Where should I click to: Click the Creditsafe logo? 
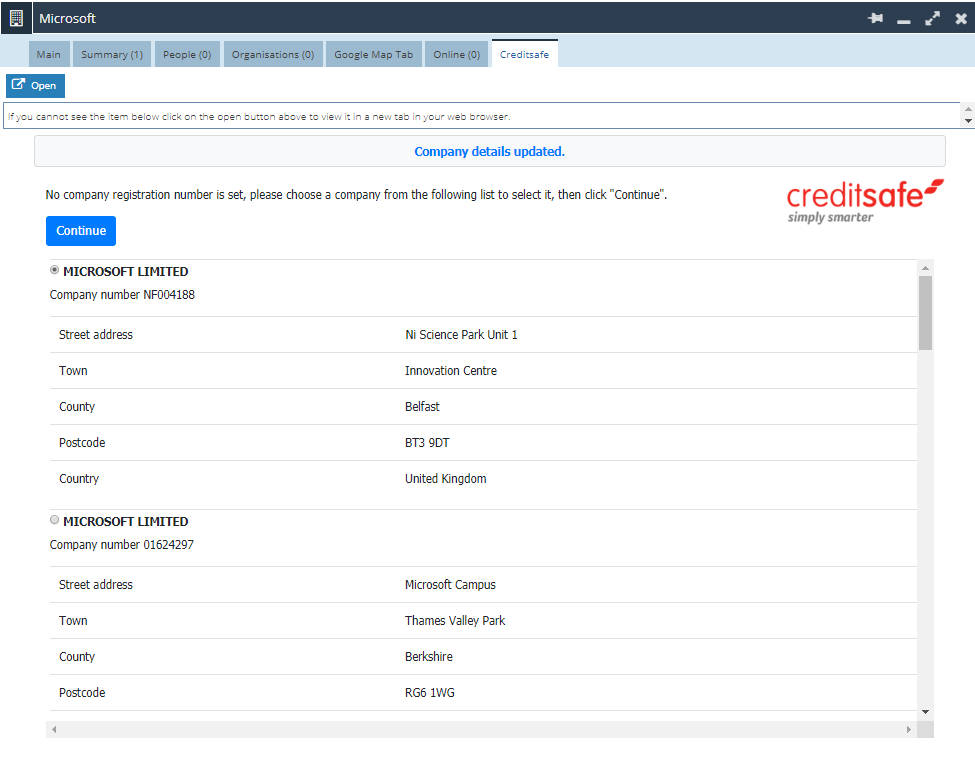[x=865, y=201]
